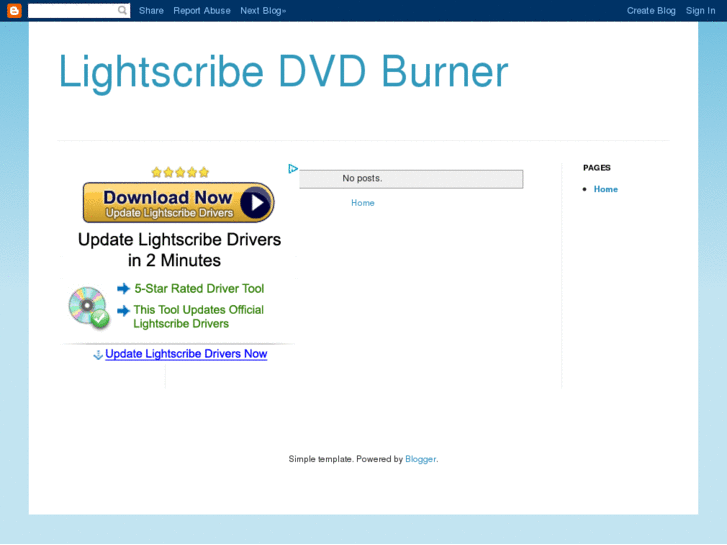The image size is (727, 545).
Task: Click This Tool Updates Official Lightscribe Drivers text
Action: click(x=198, y=316)
